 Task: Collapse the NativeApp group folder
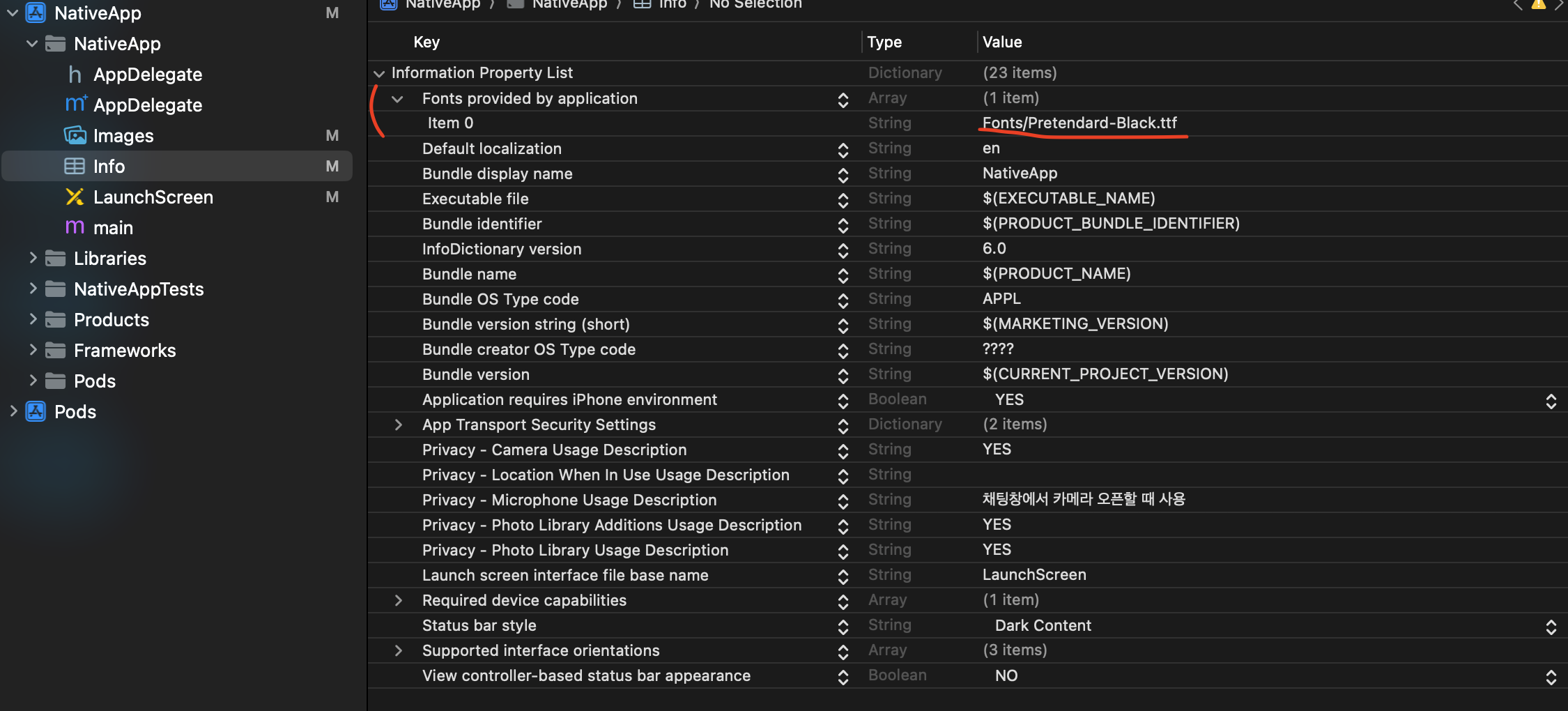[32, 43]
